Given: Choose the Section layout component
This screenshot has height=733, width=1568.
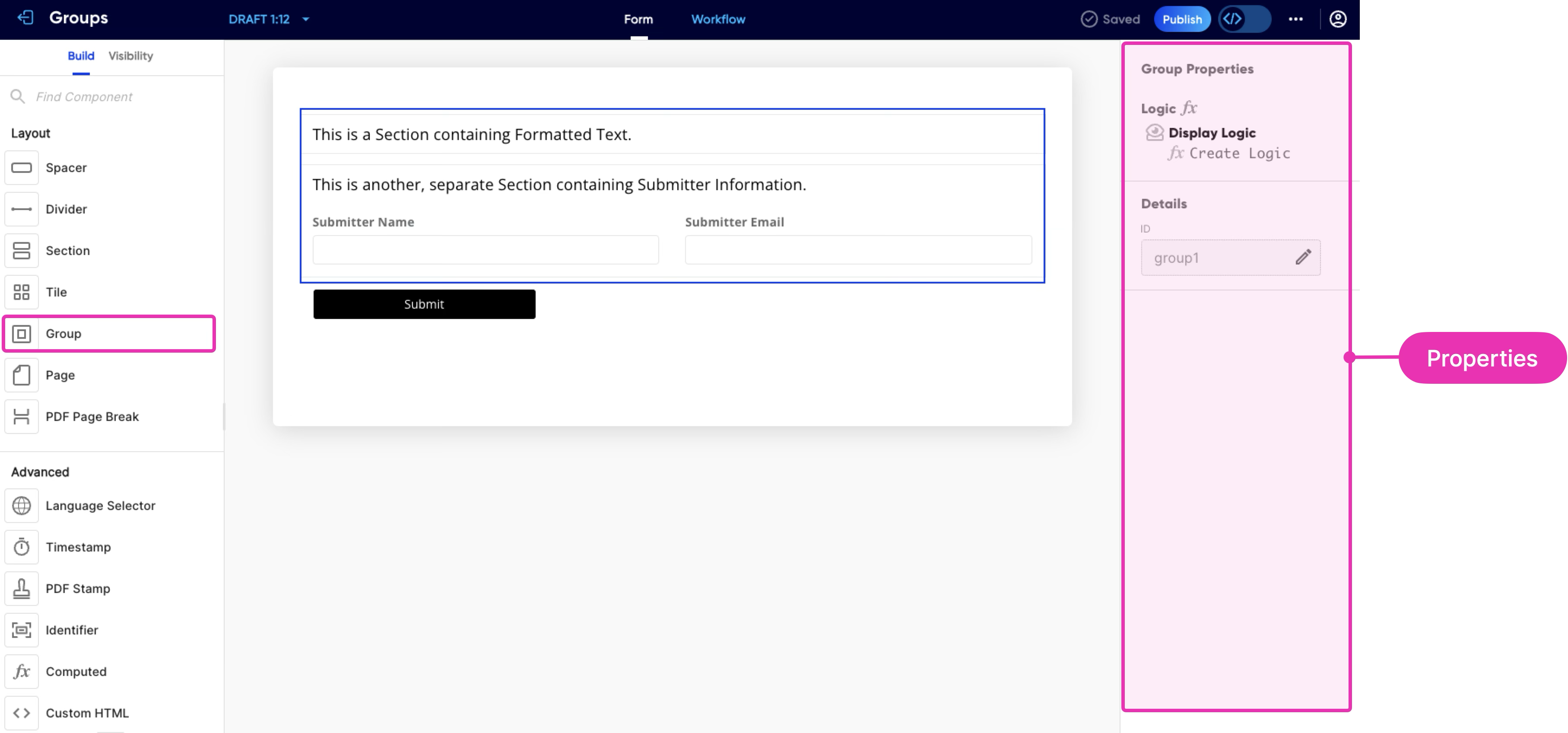Looking at the screenshot, I should (67, 250).
